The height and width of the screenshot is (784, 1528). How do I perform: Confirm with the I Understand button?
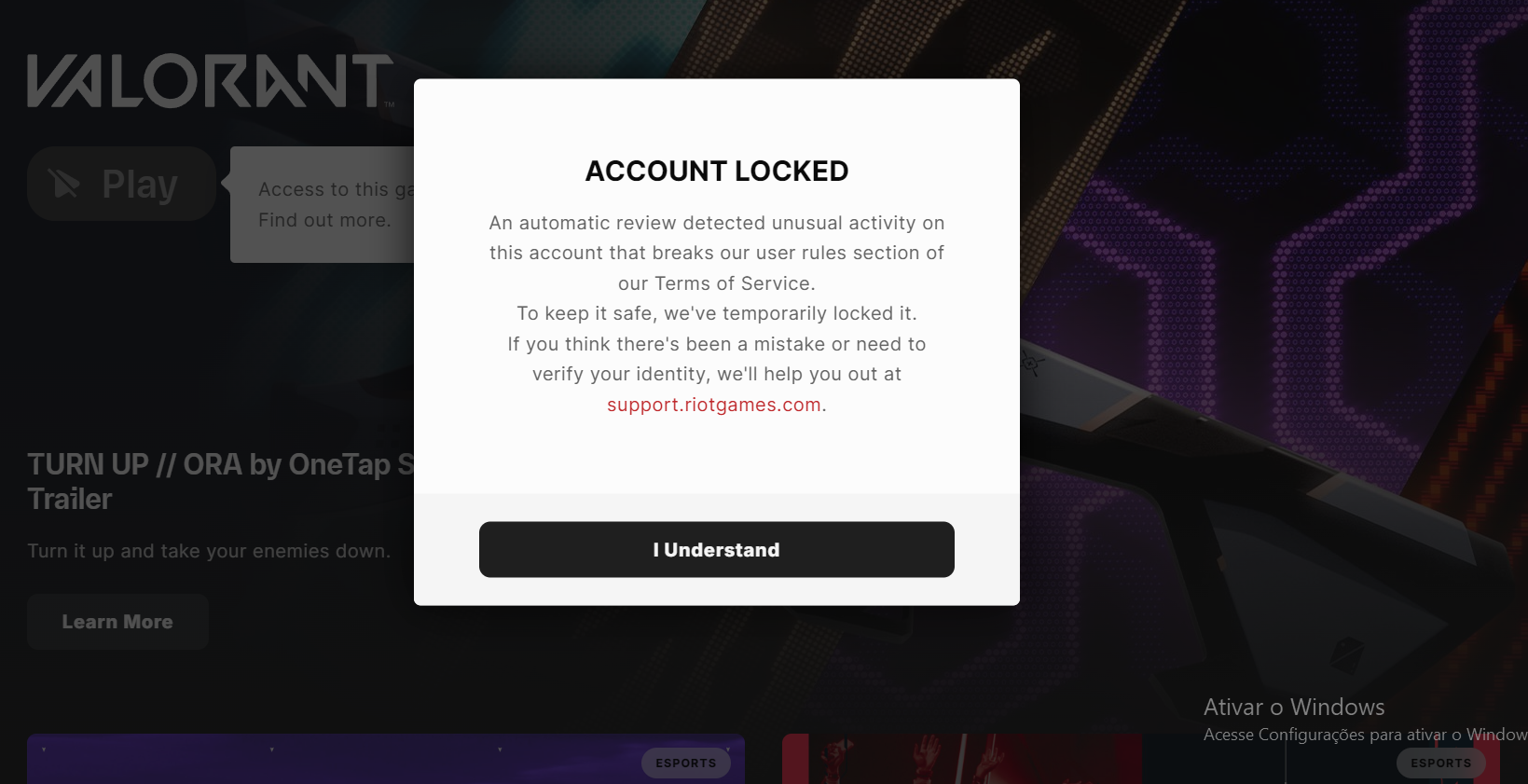(716, 550)
